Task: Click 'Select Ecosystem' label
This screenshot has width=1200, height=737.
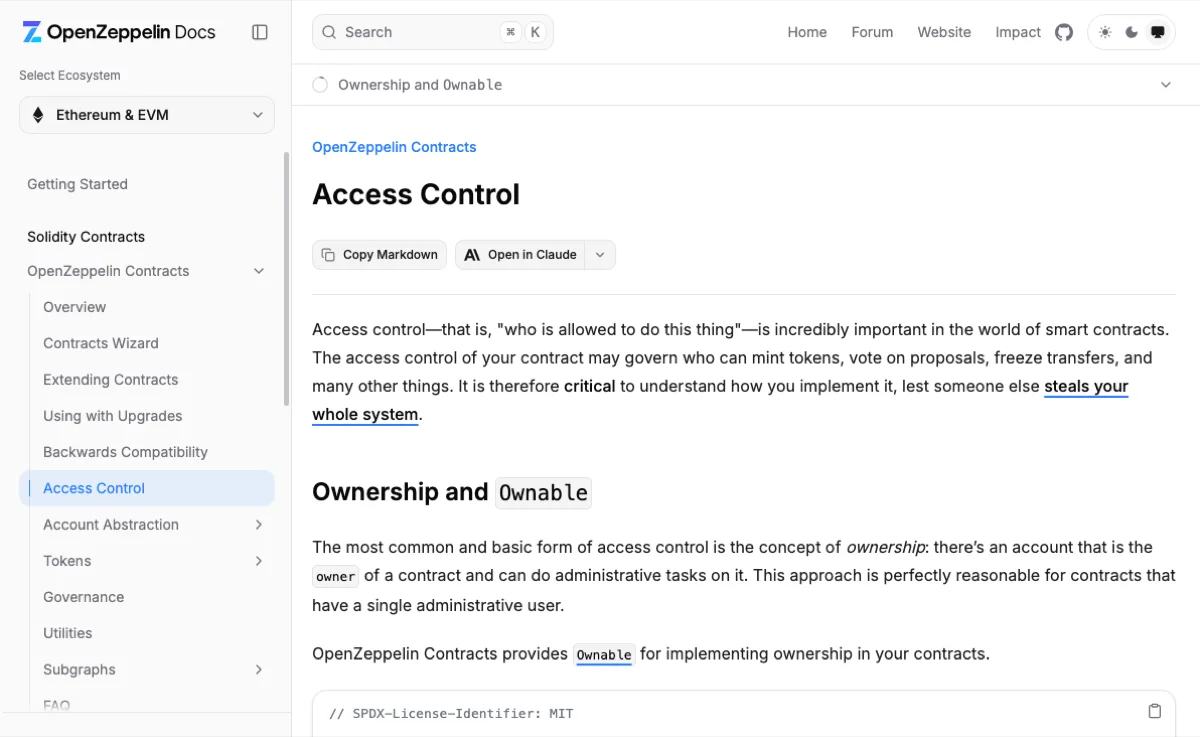Action: coord(69,75)
